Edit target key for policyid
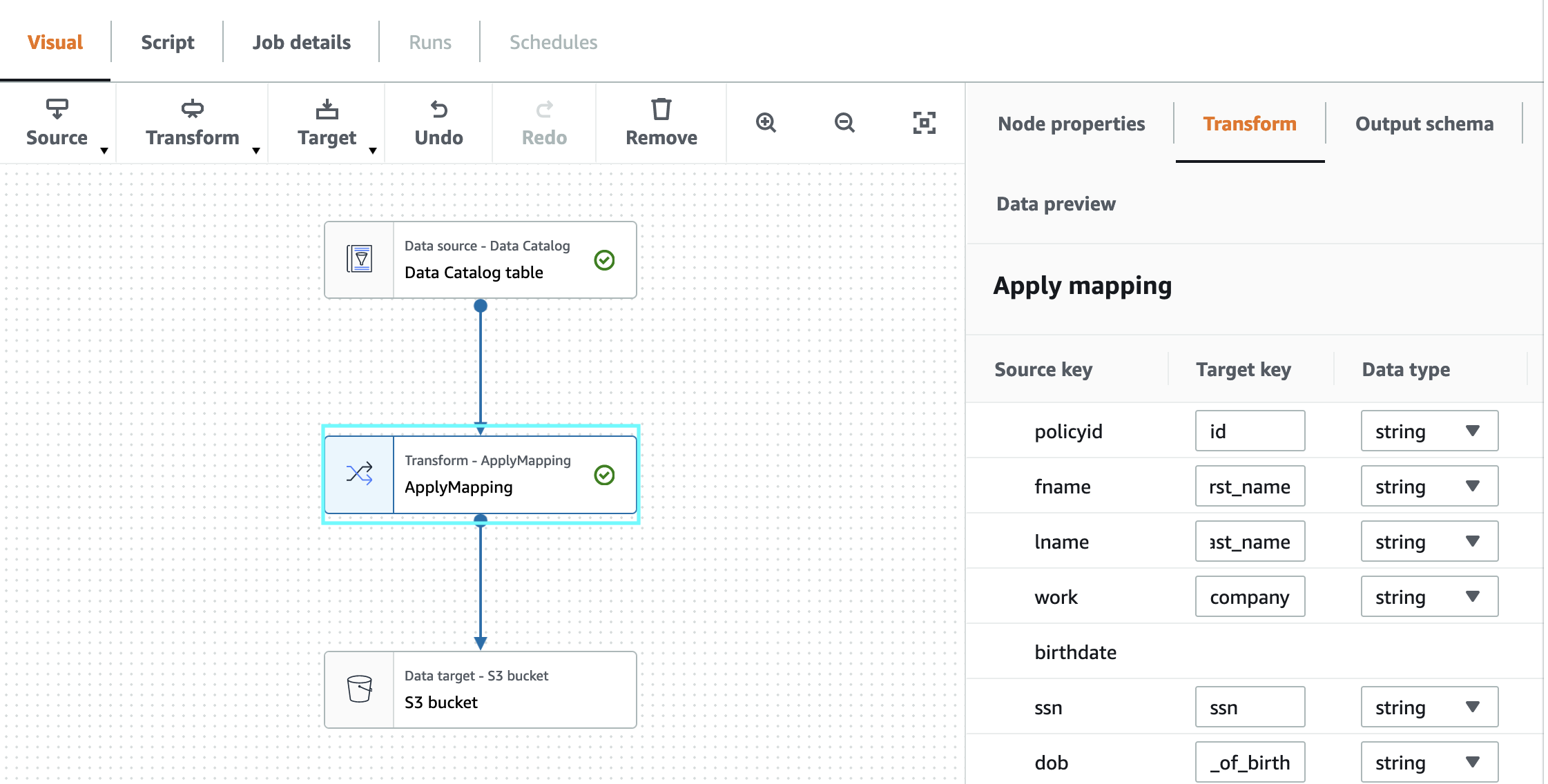This screenshot has width=1548, height=784. (1250, 431)
